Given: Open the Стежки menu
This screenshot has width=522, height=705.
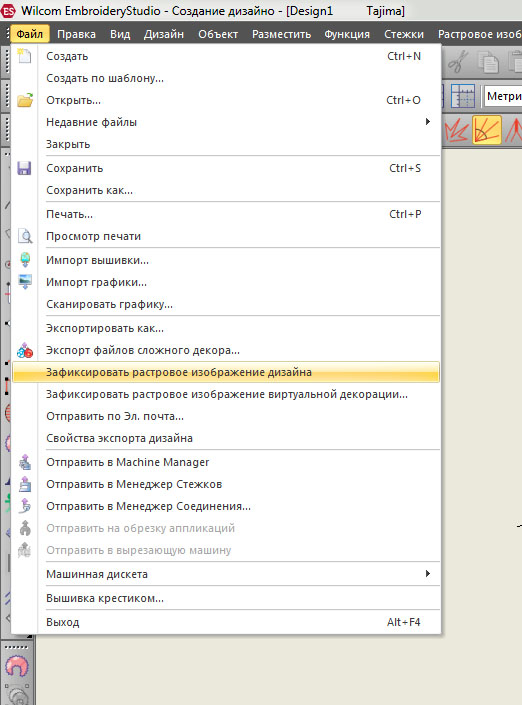Looking at the screenshot, I should tap(404, 34).
